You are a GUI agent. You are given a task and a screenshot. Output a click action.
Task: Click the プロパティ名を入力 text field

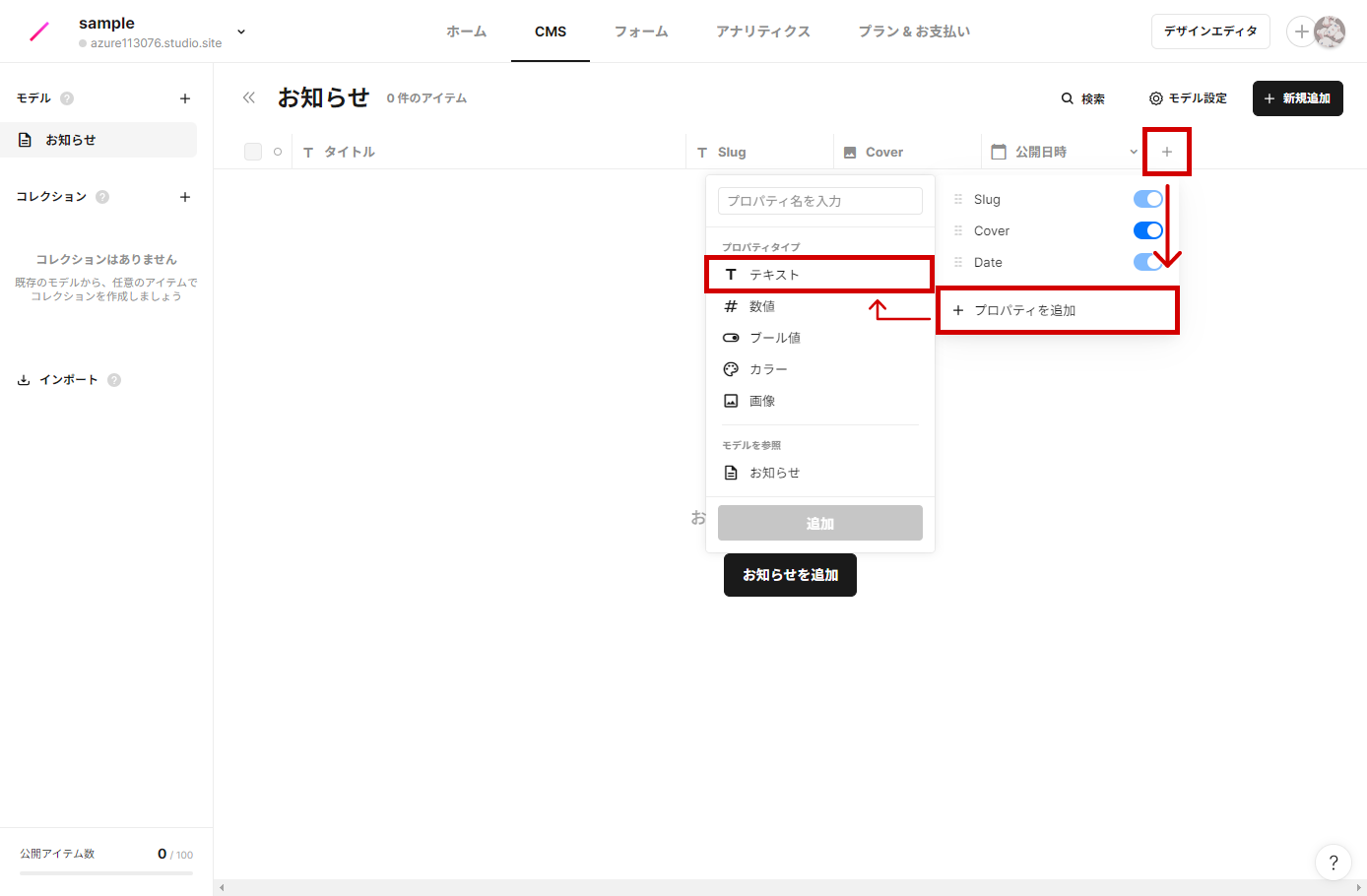click(819, 201)
